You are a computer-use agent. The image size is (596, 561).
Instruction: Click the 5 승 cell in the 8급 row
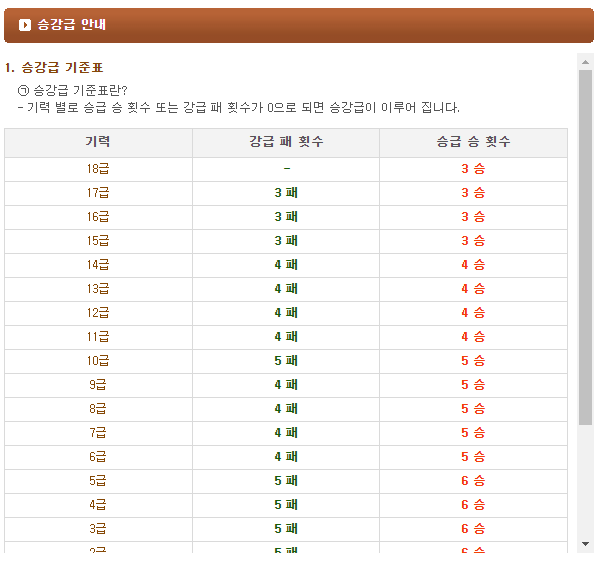[x=473, y=409]
